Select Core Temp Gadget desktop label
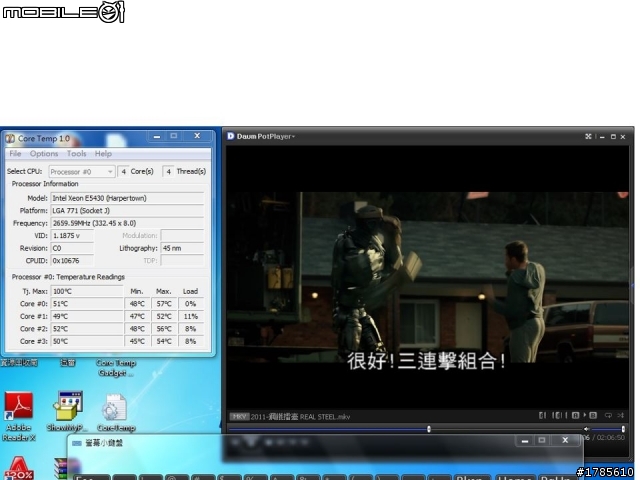 pos(116,368)
